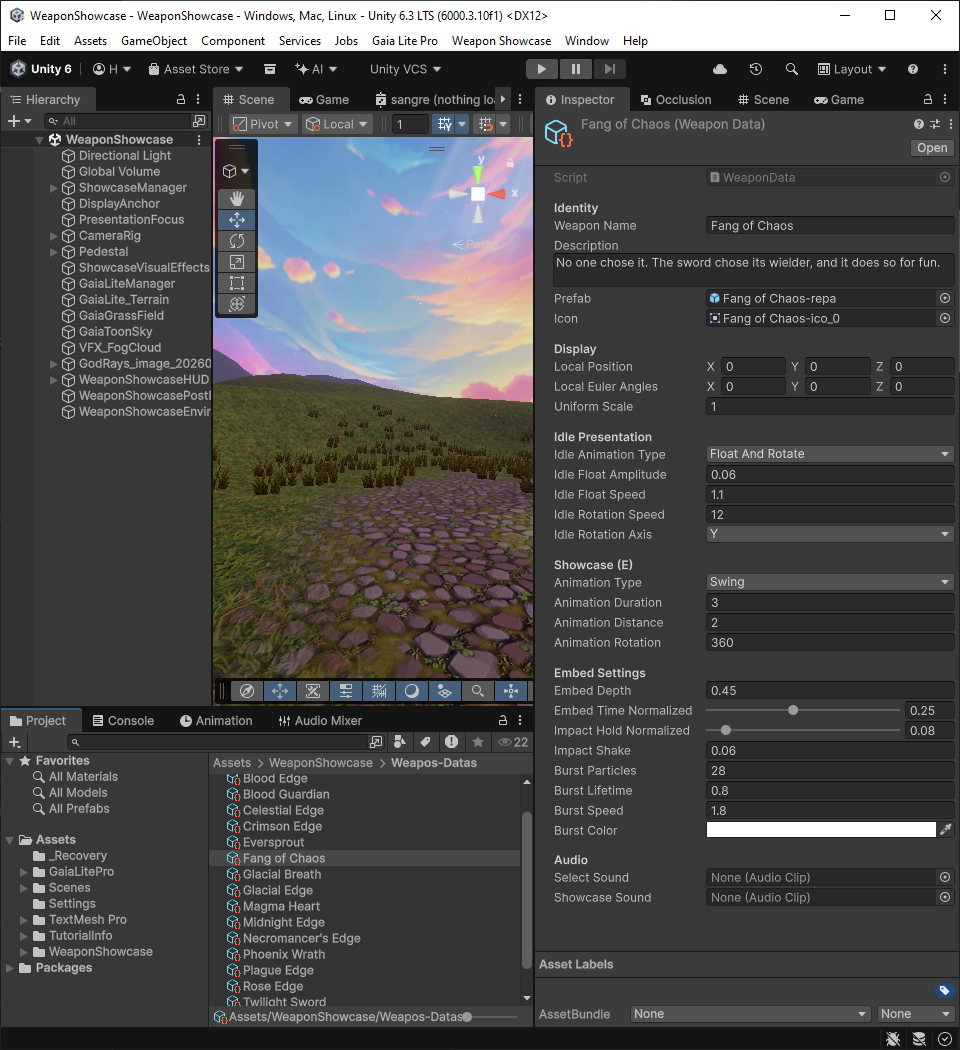
Task: Toggle hidden packages visibility count
Action: point(513,741)
